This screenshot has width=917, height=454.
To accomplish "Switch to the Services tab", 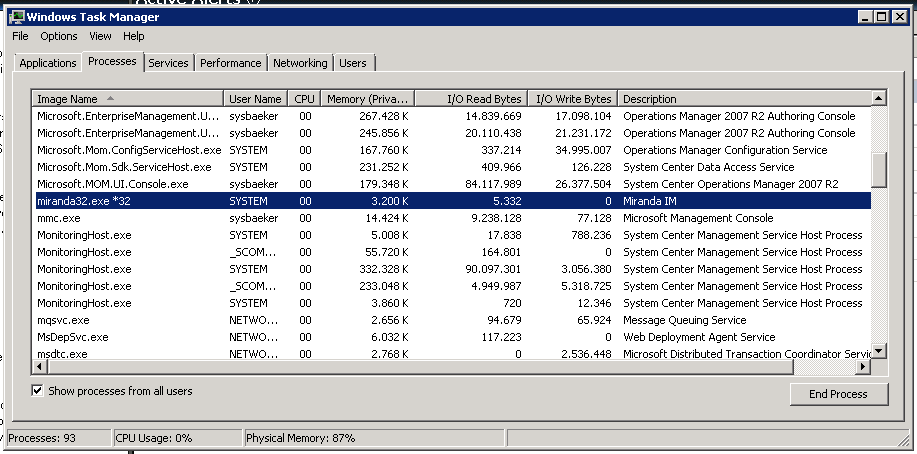I will [168, 63].
